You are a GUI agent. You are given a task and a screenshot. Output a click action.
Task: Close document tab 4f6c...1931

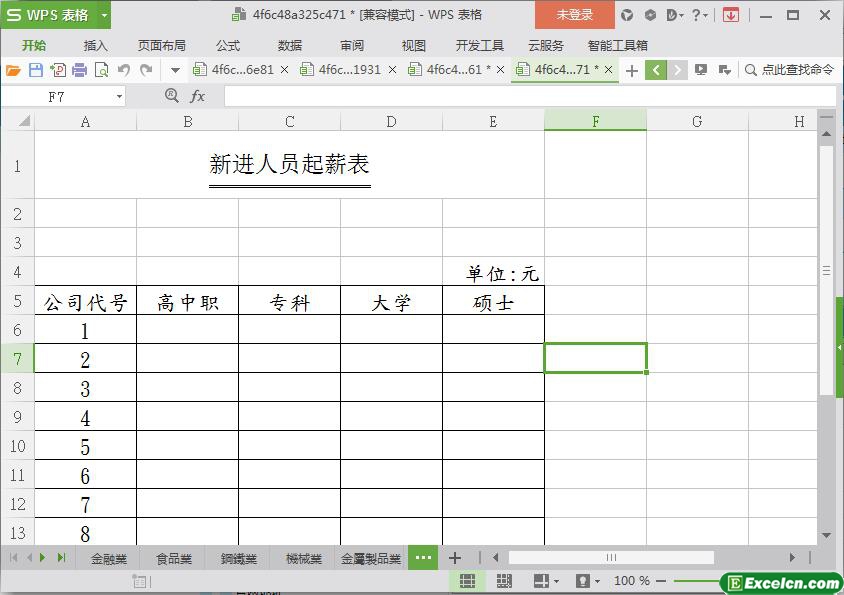392,69
